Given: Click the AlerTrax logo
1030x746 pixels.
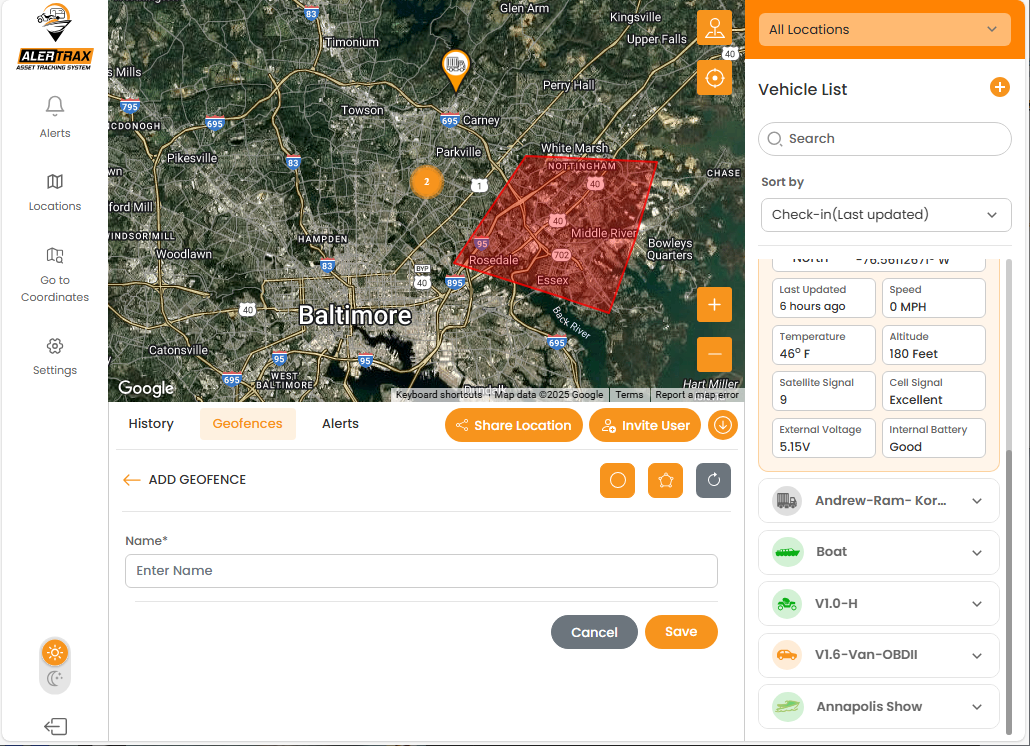Looking at the screenshot, I should (55, 37).
